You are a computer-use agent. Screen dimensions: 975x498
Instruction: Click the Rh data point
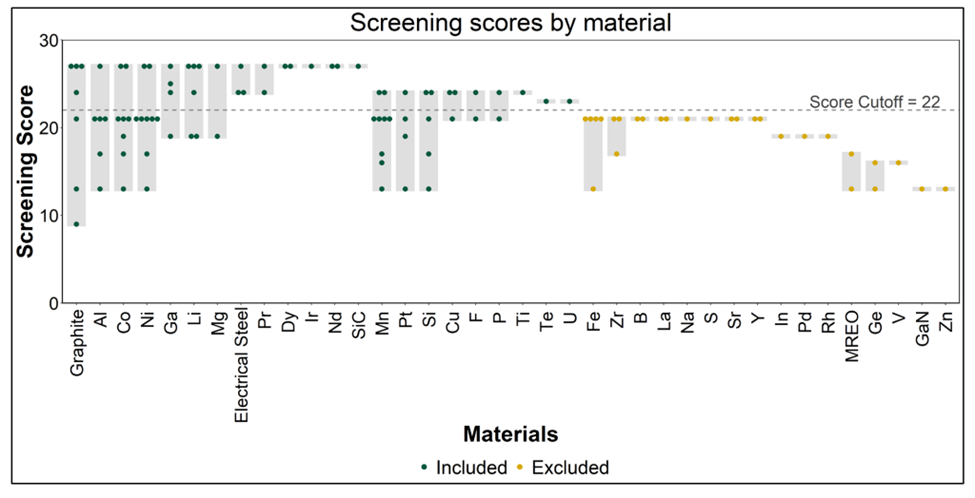828,136
